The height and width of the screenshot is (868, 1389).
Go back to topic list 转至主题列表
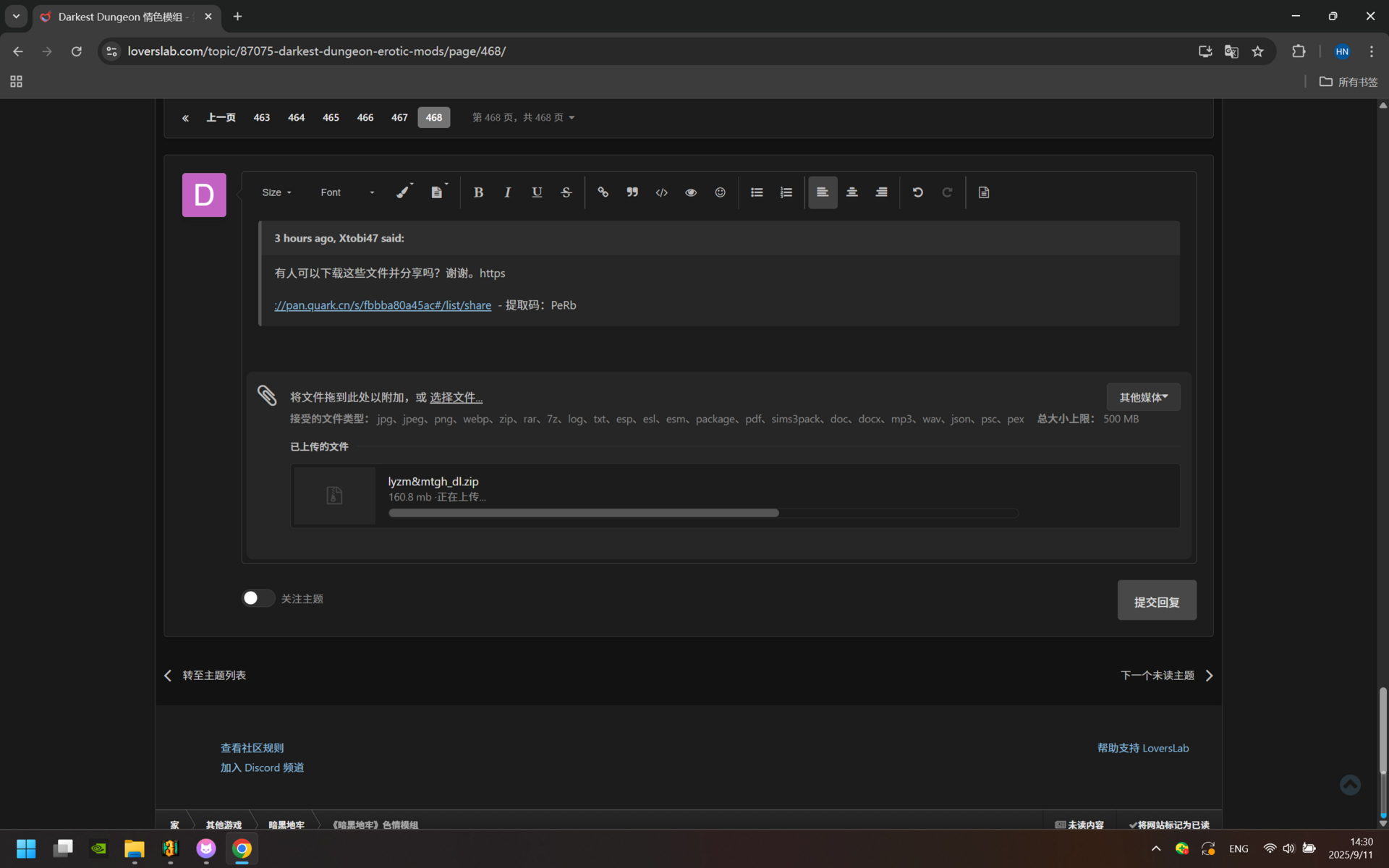coord(205,675)
